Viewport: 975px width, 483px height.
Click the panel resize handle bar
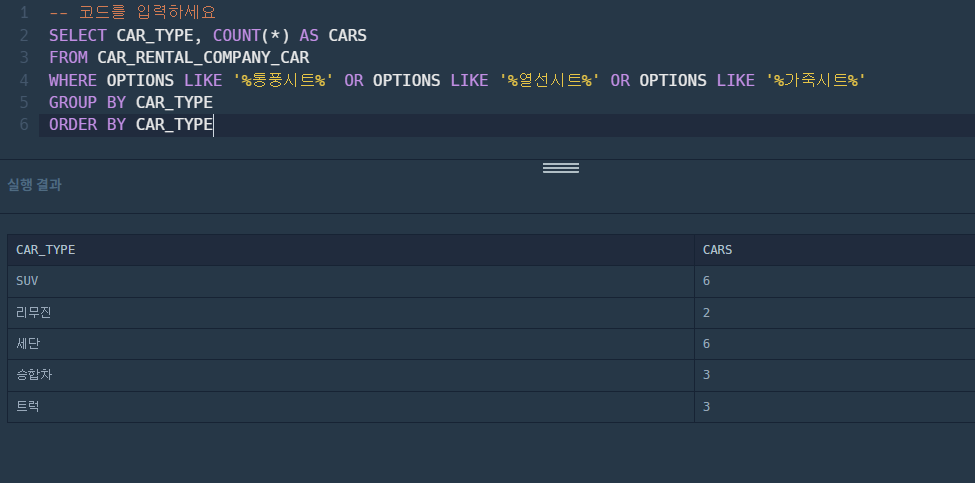point(561,168)
